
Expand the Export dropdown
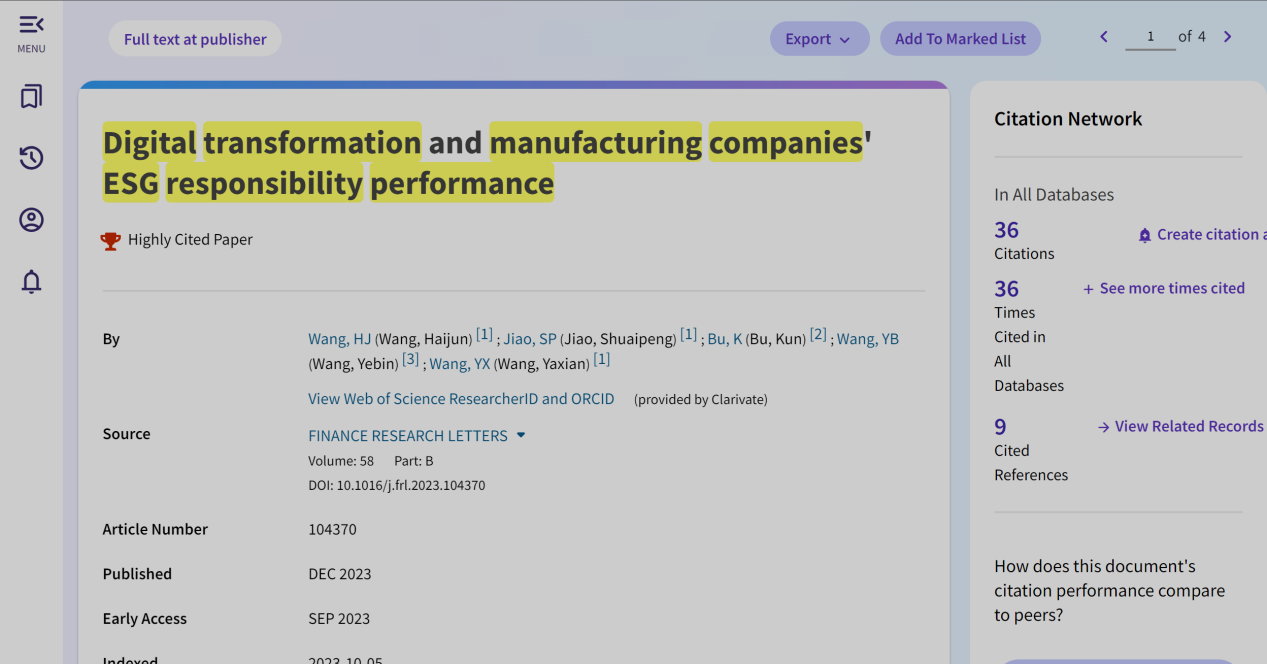(x=818, y=39)
